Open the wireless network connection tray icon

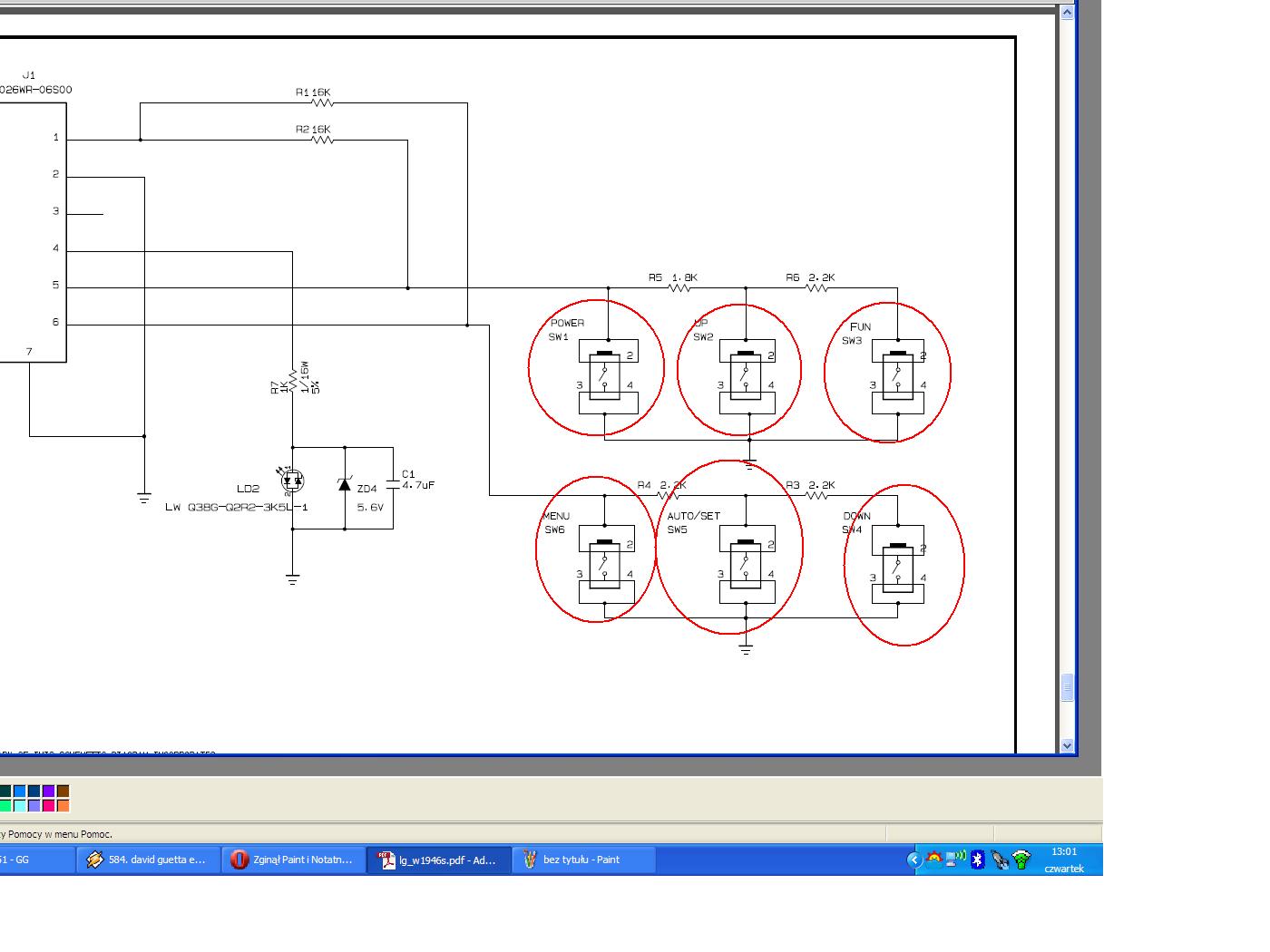[956, 859]
